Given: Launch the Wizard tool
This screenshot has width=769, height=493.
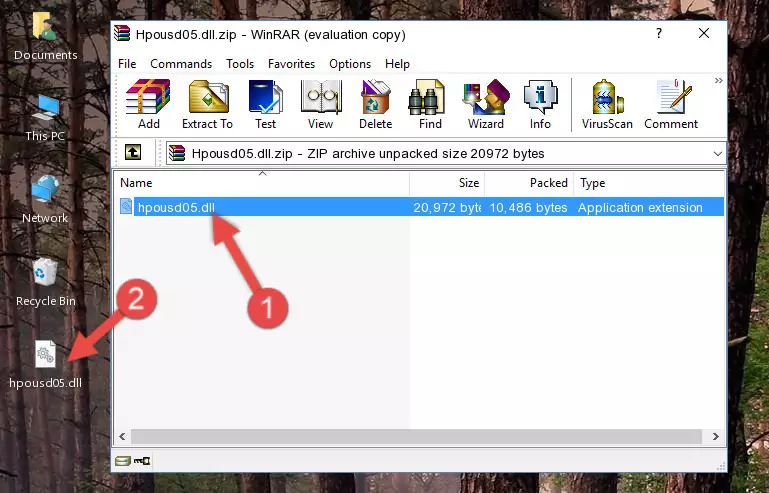Looking at the screenshot, I should point(486,104).
